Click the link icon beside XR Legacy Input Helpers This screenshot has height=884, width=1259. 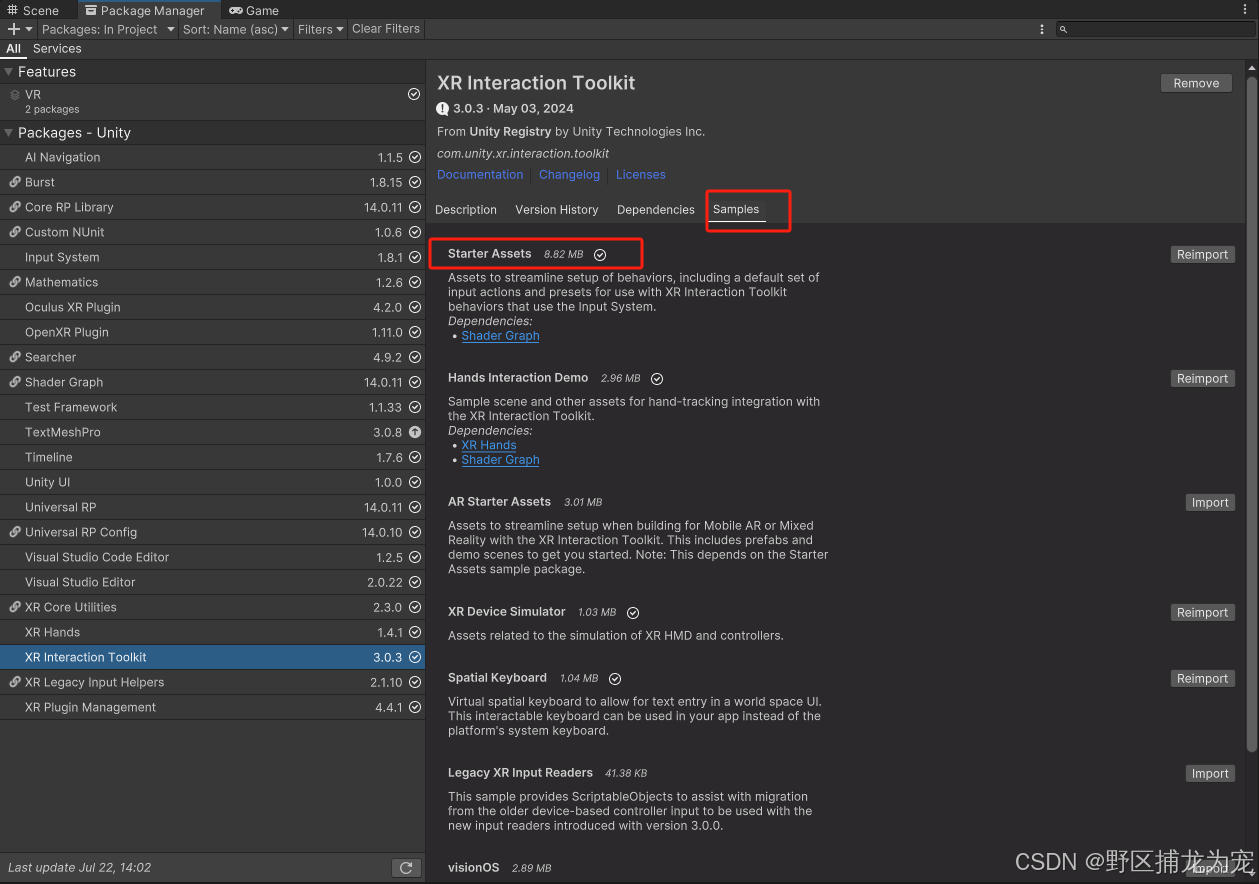(x=15, y=682)
